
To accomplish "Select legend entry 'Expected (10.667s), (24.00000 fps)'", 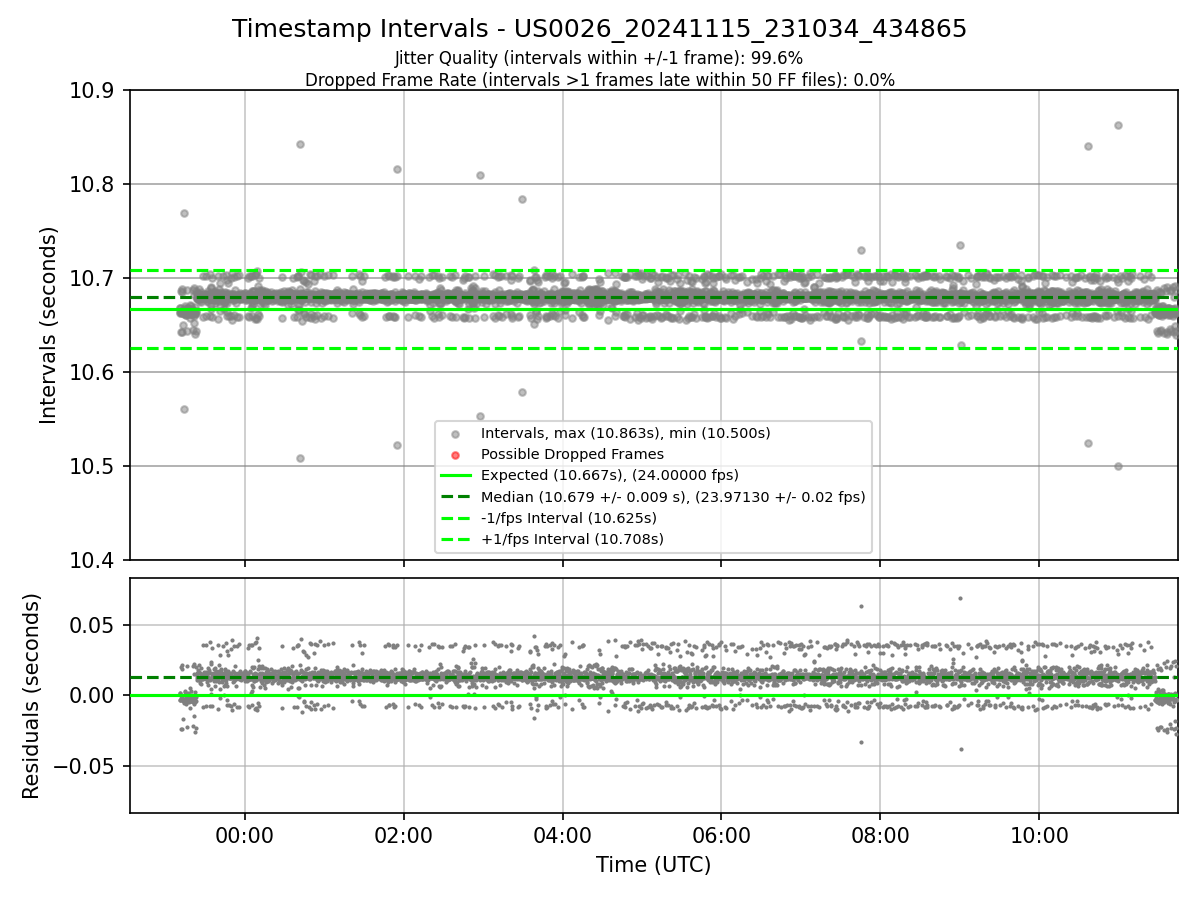I will (609, 475).
